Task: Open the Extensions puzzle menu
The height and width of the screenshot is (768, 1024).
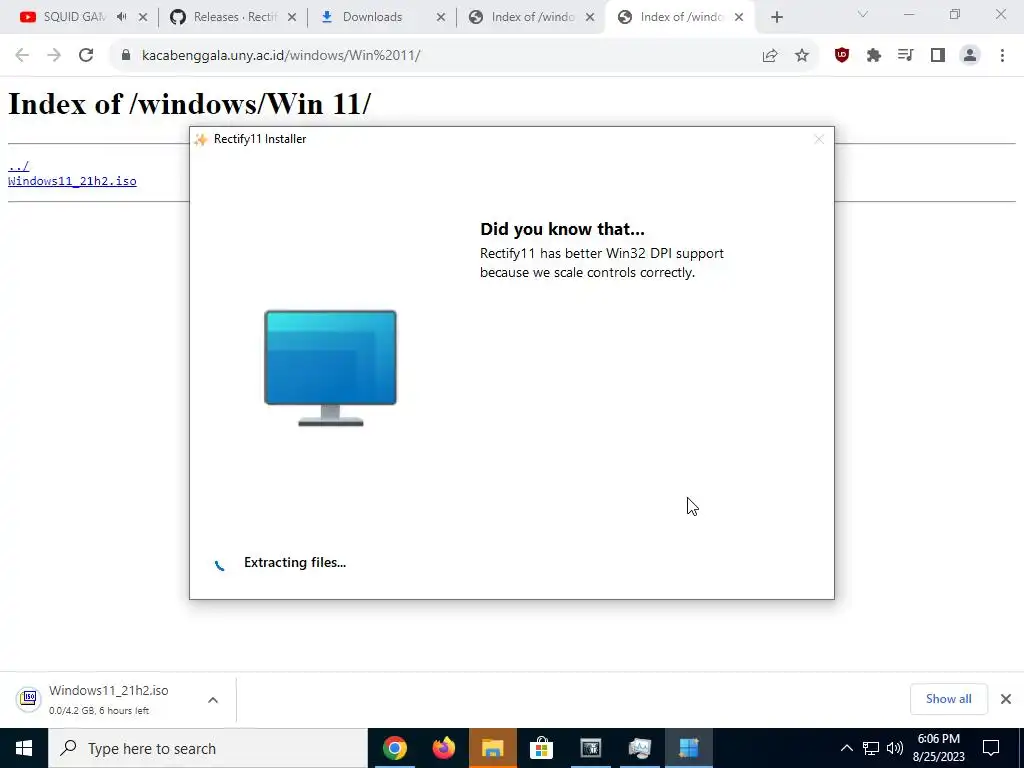Action: point(874,56)
